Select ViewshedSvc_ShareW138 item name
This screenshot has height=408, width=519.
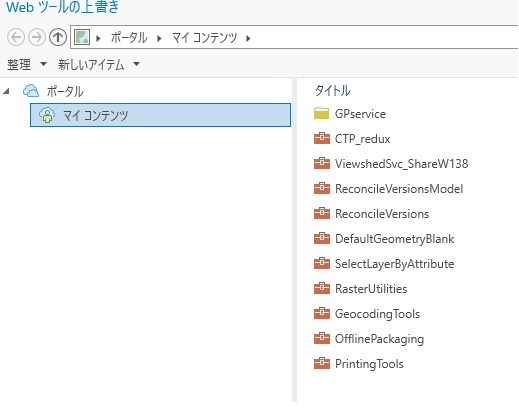(401, 164)
